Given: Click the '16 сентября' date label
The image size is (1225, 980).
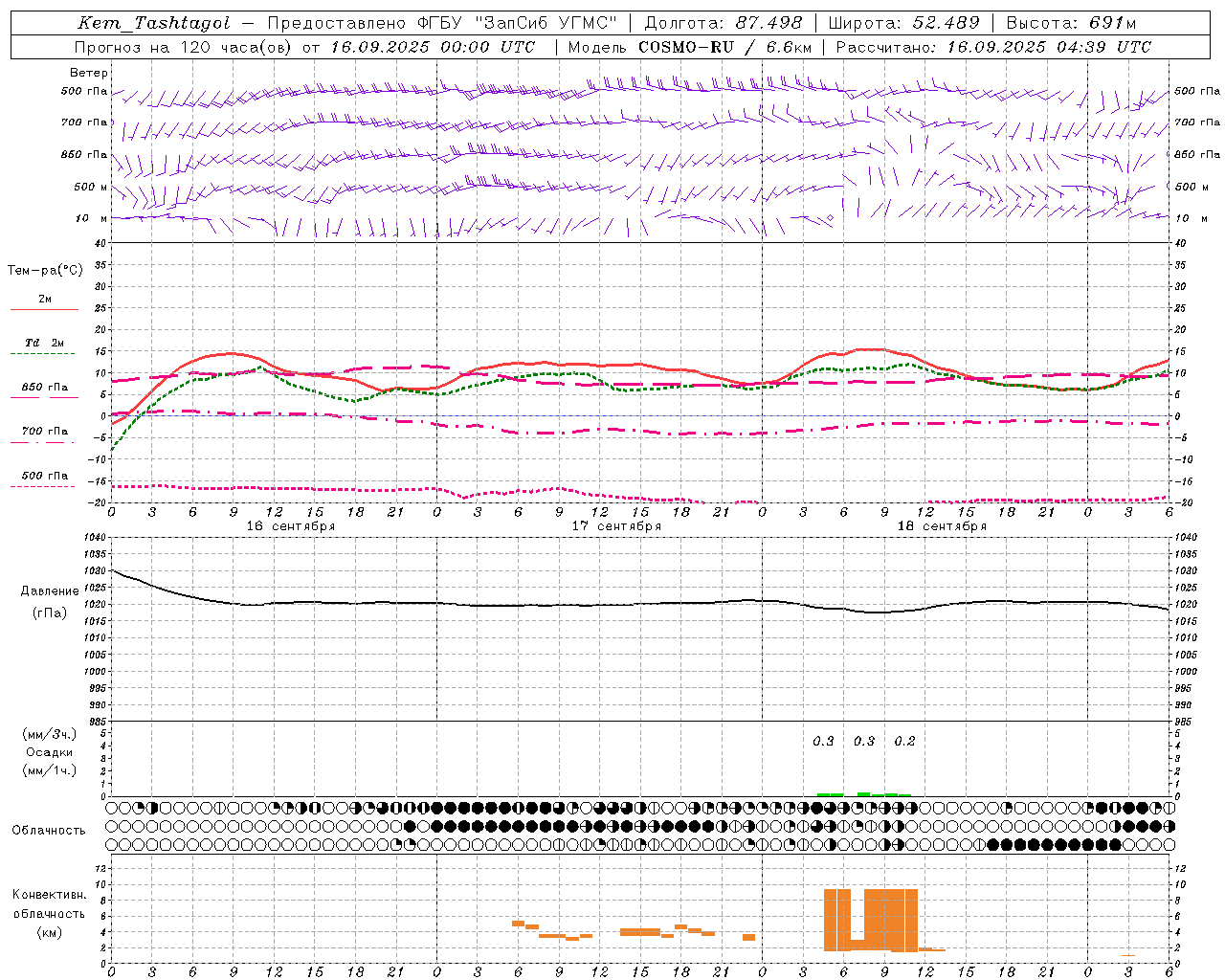Looking at the screenshot, I should [x=291, y=525].
